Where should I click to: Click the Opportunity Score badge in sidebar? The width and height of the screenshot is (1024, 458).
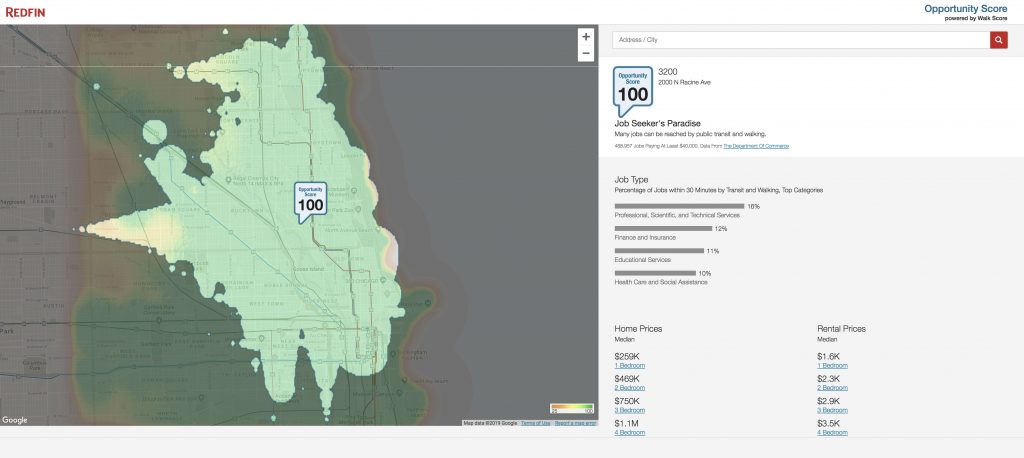(632, 88)
